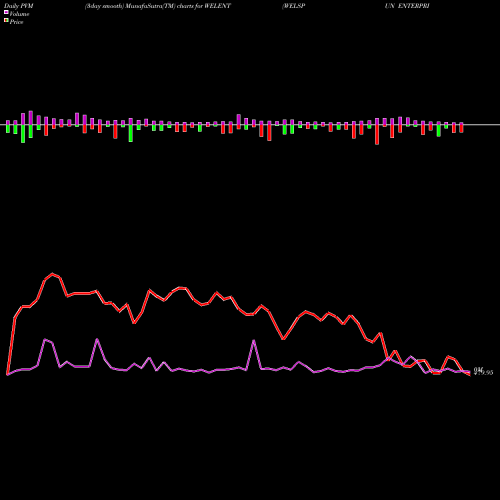Viewport: 500px width, 500px height.
Task: Click the magenta Volume legend swatch
Action: tap(6, 12)
